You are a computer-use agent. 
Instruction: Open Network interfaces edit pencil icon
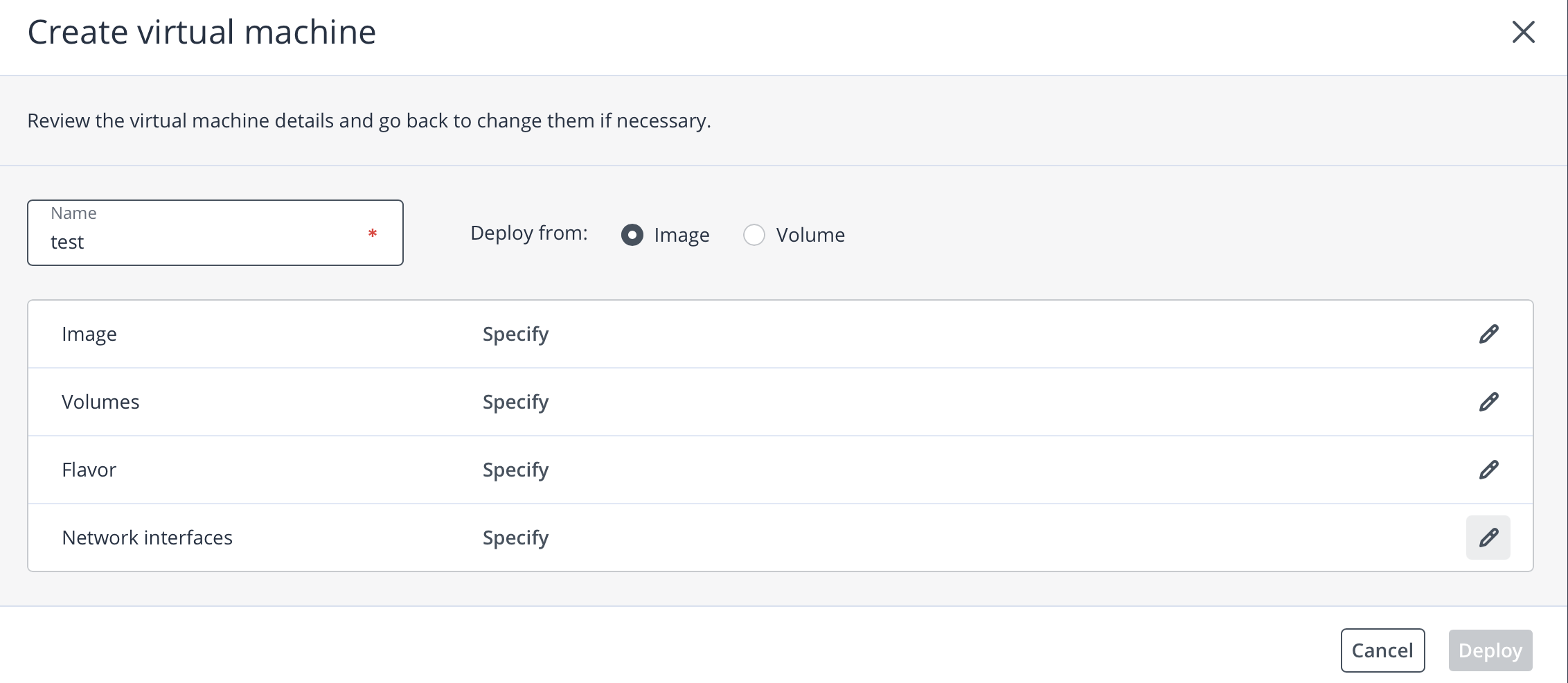[x=1488, y=538]
